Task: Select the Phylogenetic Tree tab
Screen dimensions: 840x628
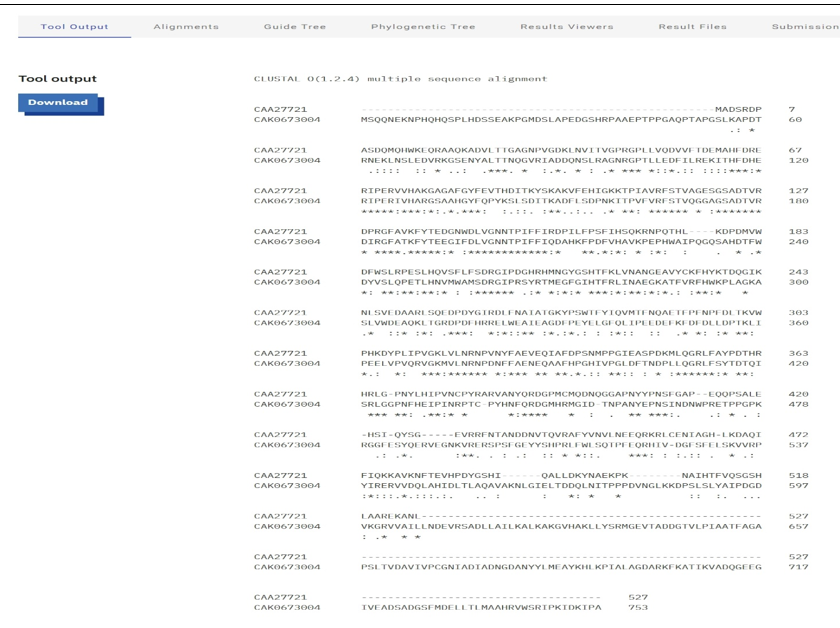Action: (x=423, y=27)
